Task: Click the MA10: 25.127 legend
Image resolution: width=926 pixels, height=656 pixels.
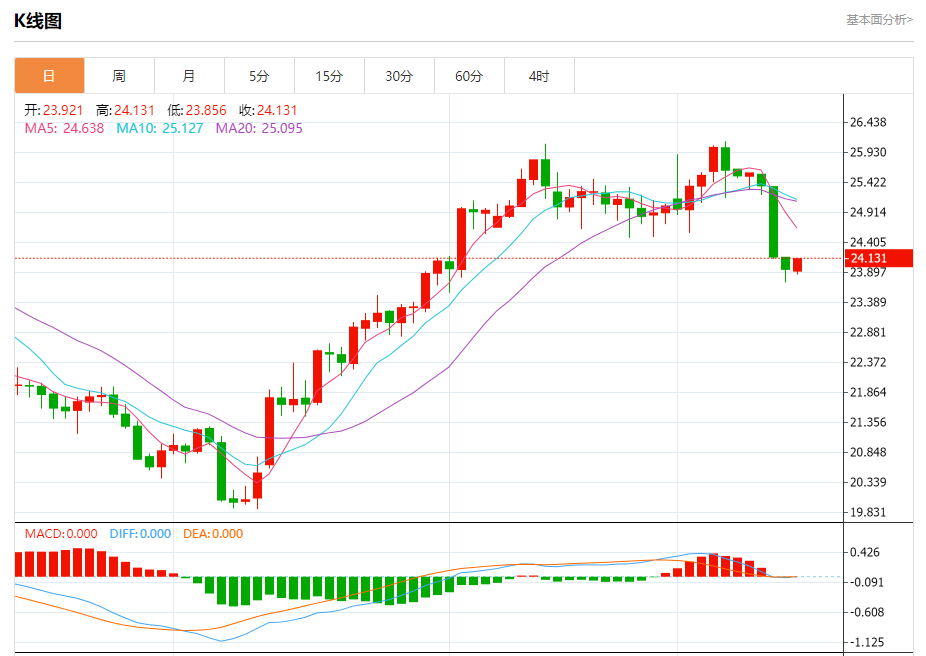Action: (x=160, y=128)
